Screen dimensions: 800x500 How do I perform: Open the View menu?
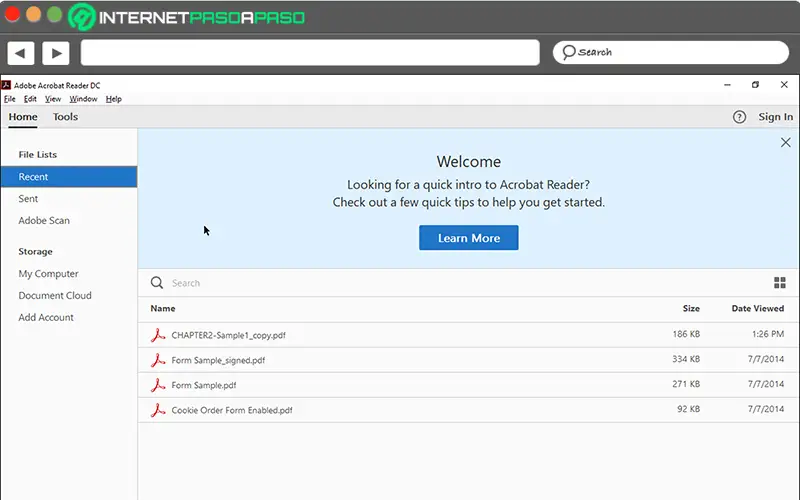(x=53, y=99)
